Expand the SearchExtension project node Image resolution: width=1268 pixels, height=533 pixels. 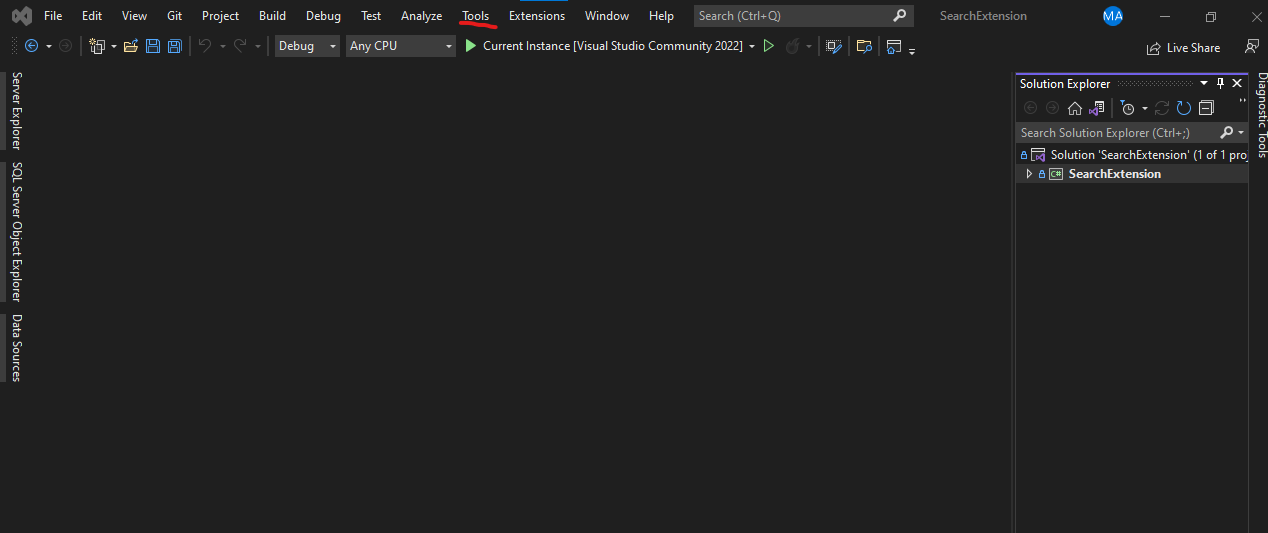[x=1029, y=174]
